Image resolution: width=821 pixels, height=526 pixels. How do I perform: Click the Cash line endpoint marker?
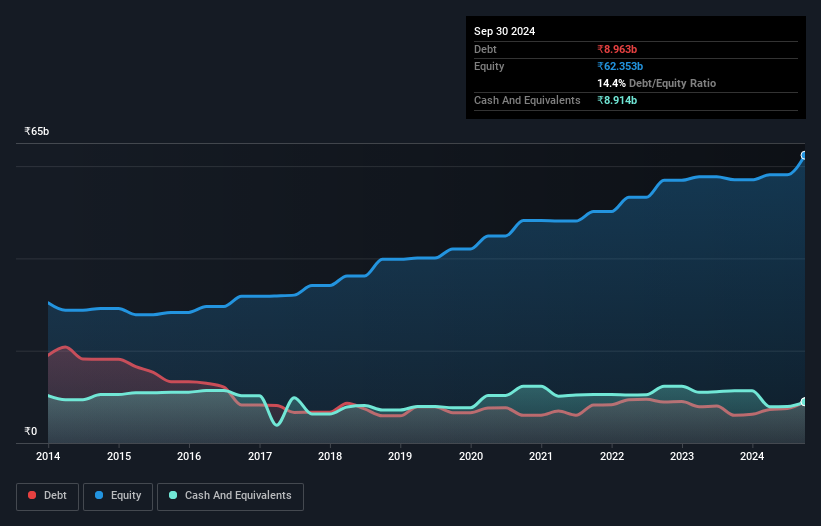pos(804,402)
